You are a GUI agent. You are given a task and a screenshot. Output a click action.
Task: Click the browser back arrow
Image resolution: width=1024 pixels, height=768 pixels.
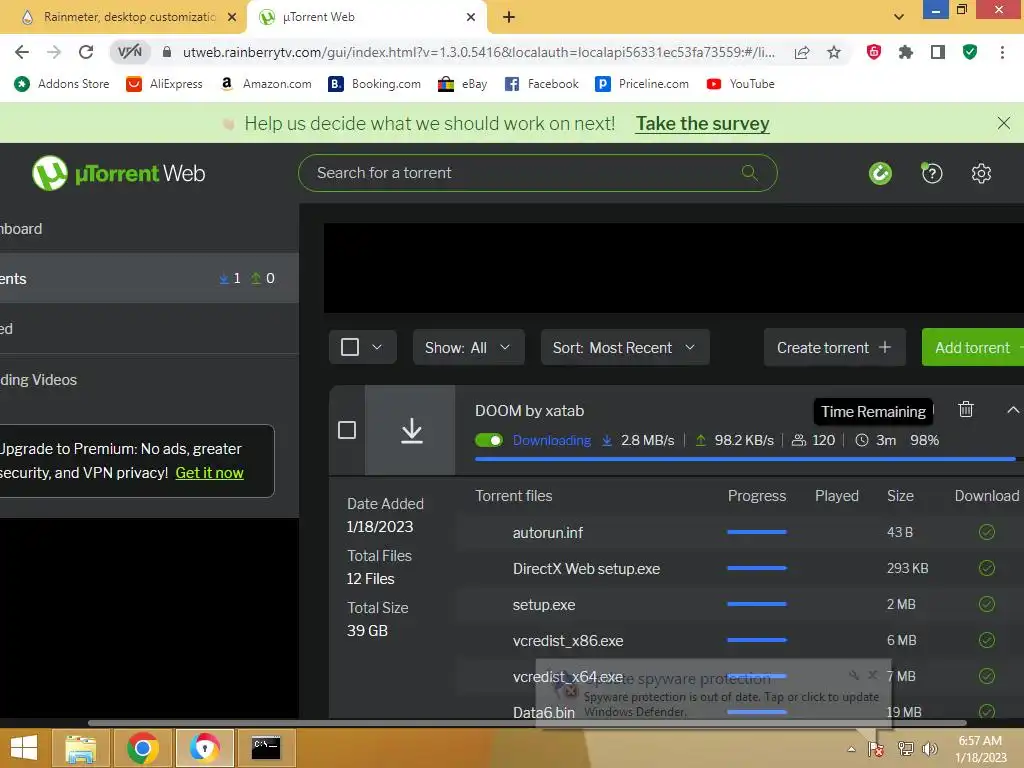(x=22, y=52)
